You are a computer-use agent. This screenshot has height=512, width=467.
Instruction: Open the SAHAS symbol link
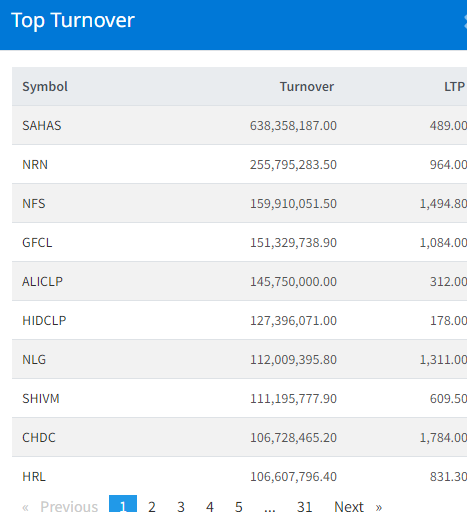[x=42, y=126]
